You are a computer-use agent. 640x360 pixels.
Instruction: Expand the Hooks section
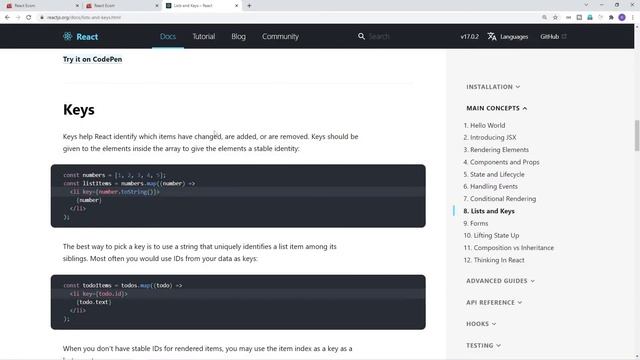481,324
